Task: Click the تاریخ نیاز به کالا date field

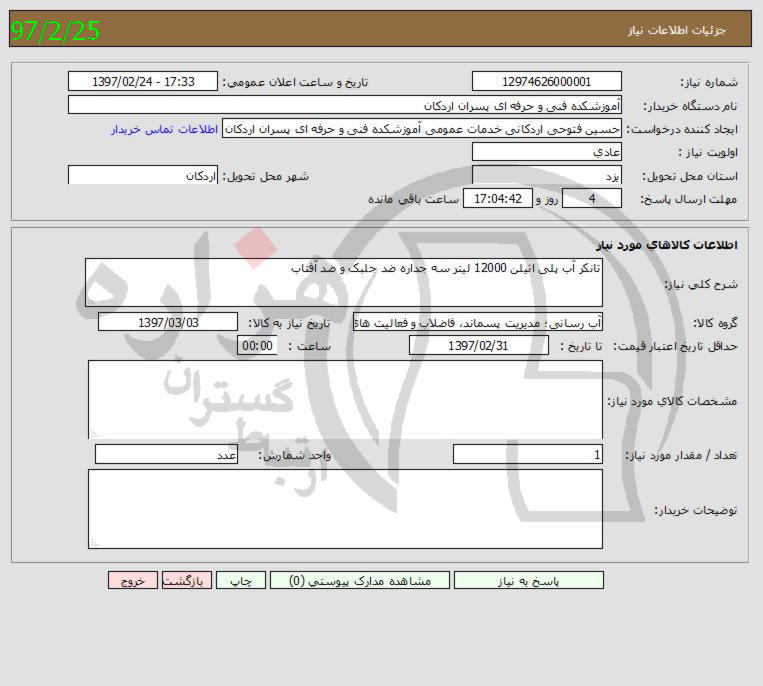Action: coord(168,323)
